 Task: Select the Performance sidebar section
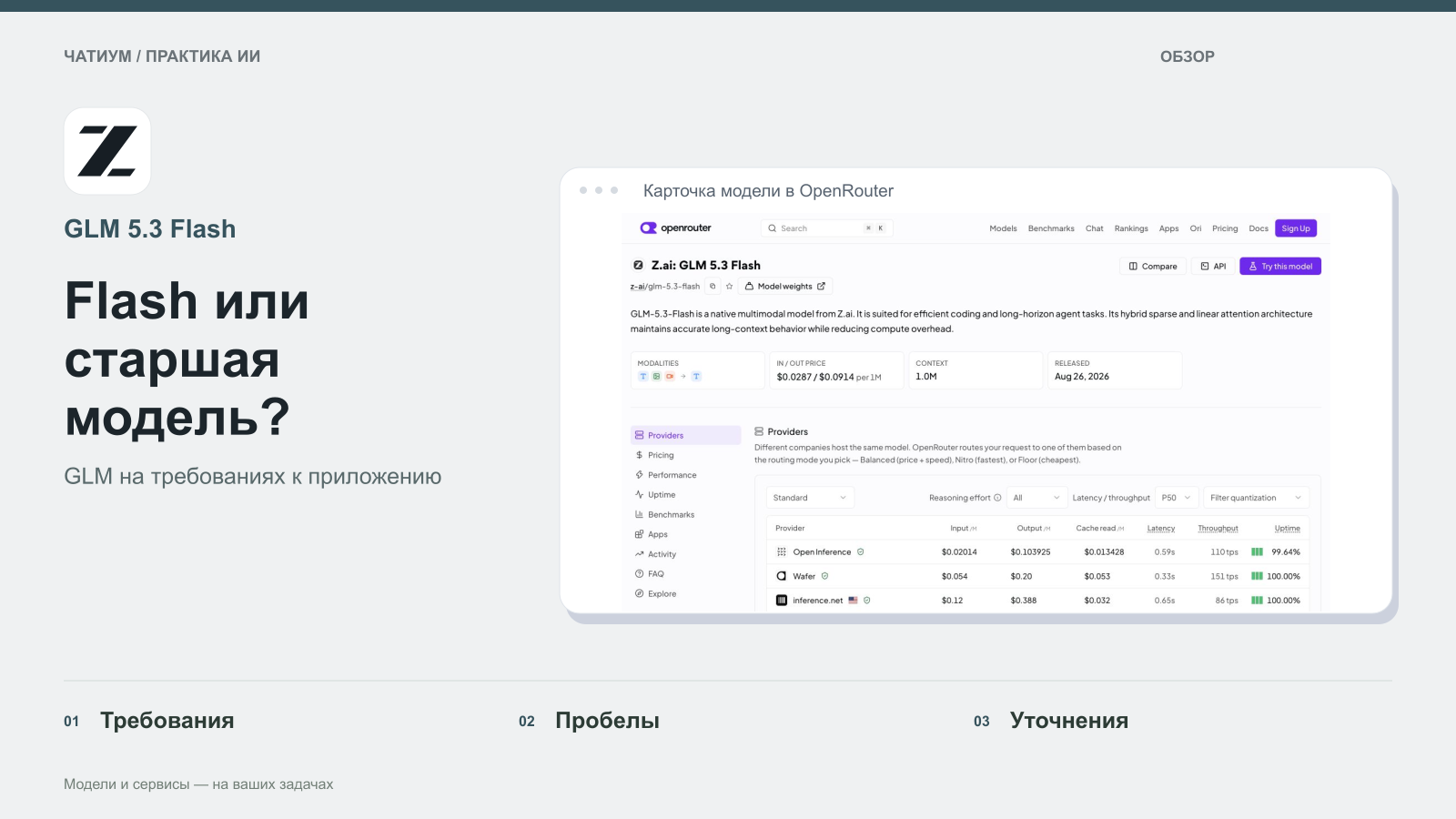tap(686, 475)
